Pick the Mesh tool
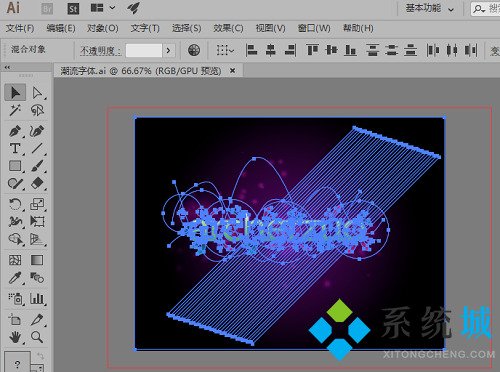Viewport: 500px width, 372px height. pyautogui.click(x=15, y=260)
